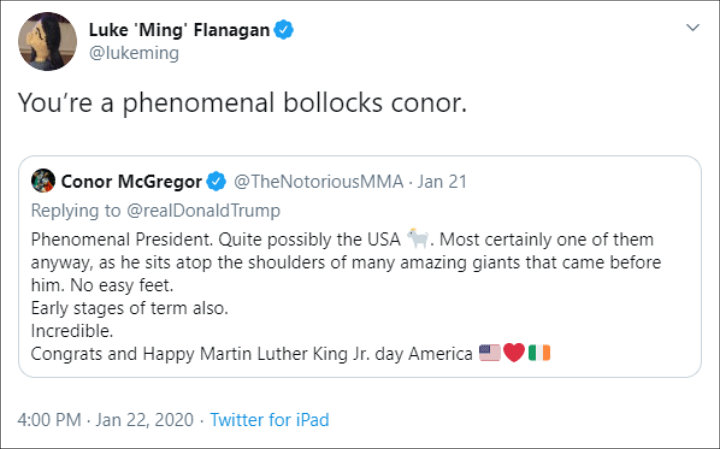Open the 4:00 PM Jan 22, 2020 timestamp
Image resolution: width=720 pixels, height=449 pixels.
[106, 420]
